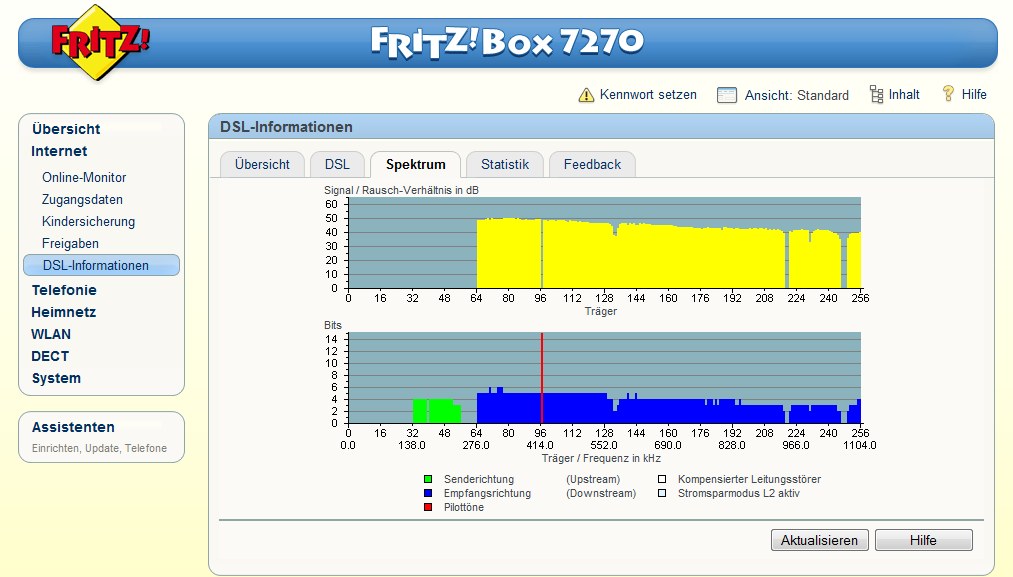Click green upstream bars in Bits chart
Viewport: 1013px width, 577px height.
tap(436, 412)
